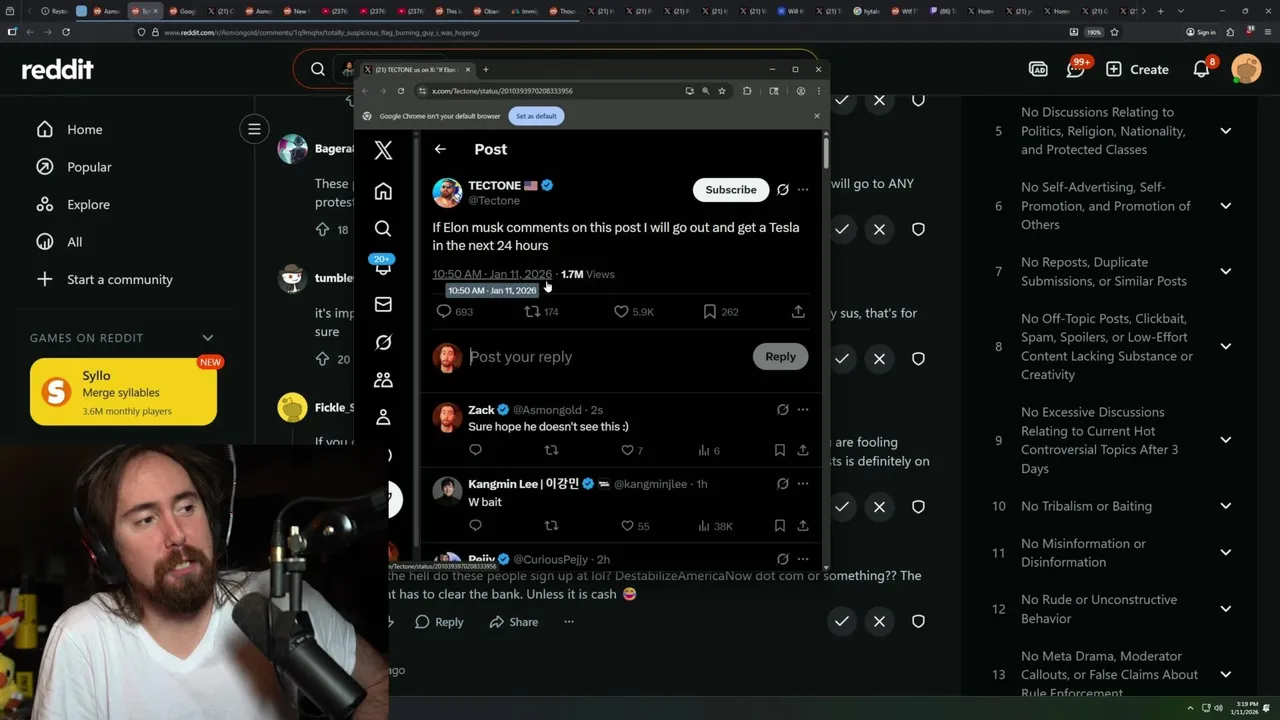Bookmark Kangmin Lee's reply

780,525
